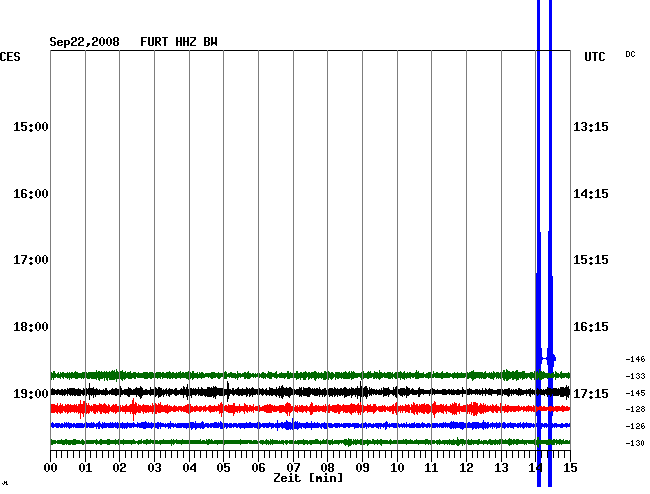This screenshot has width=650, height=494.
Task: Click the UTC column header
Action: coord(594,57)
